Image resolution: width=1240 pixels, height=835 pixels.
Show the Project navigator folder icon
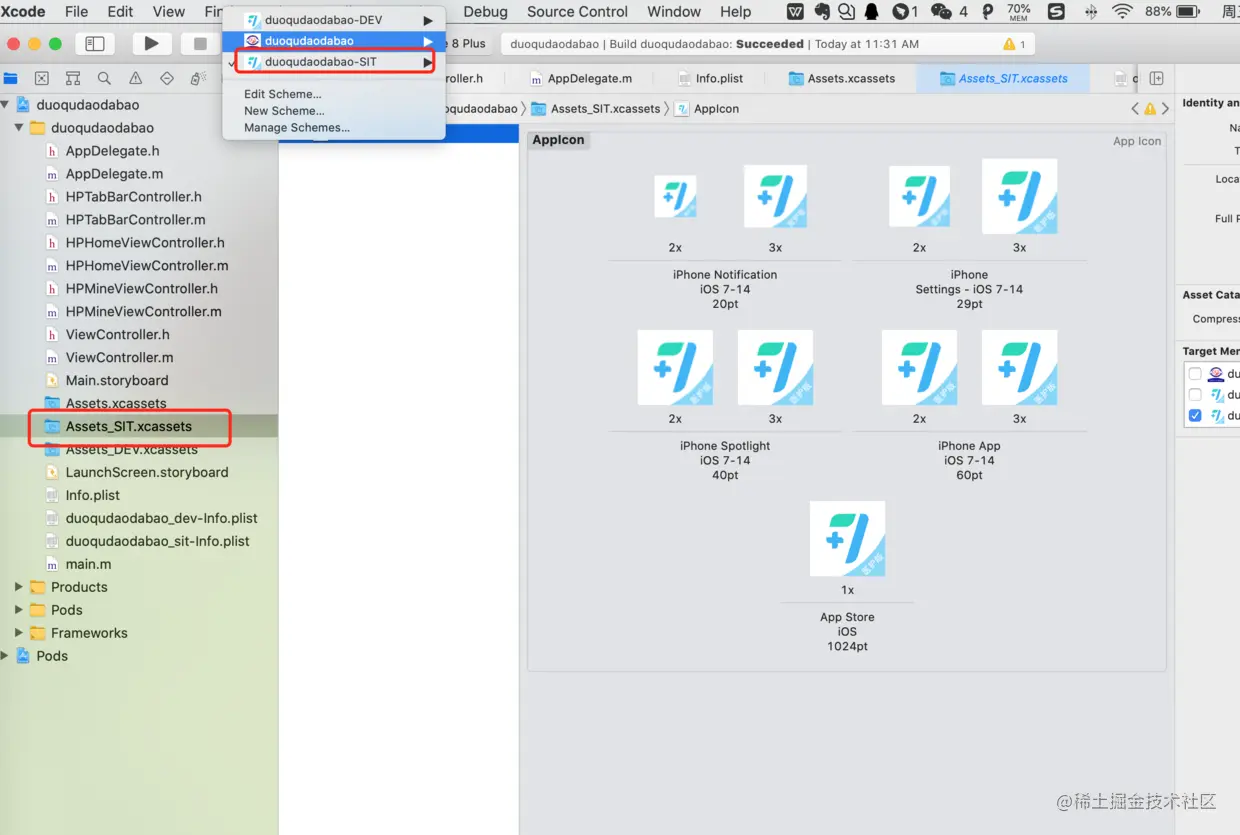[11, 78]
